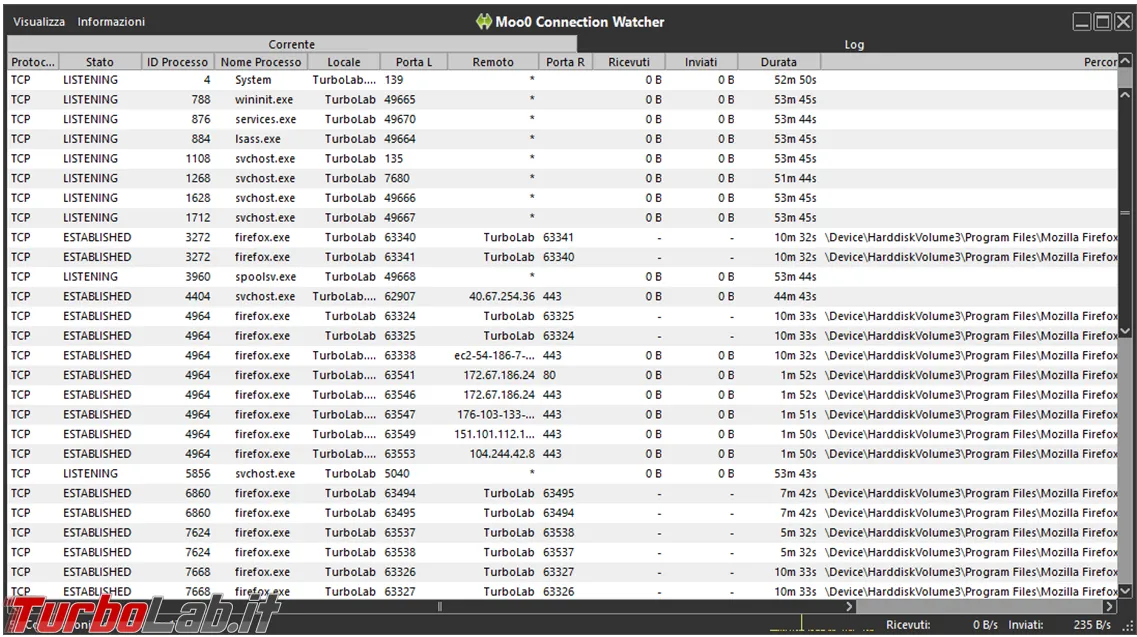Screen dimensions: 1137x637
Task: Open the Informazioni menu
Action: point(111,22)
